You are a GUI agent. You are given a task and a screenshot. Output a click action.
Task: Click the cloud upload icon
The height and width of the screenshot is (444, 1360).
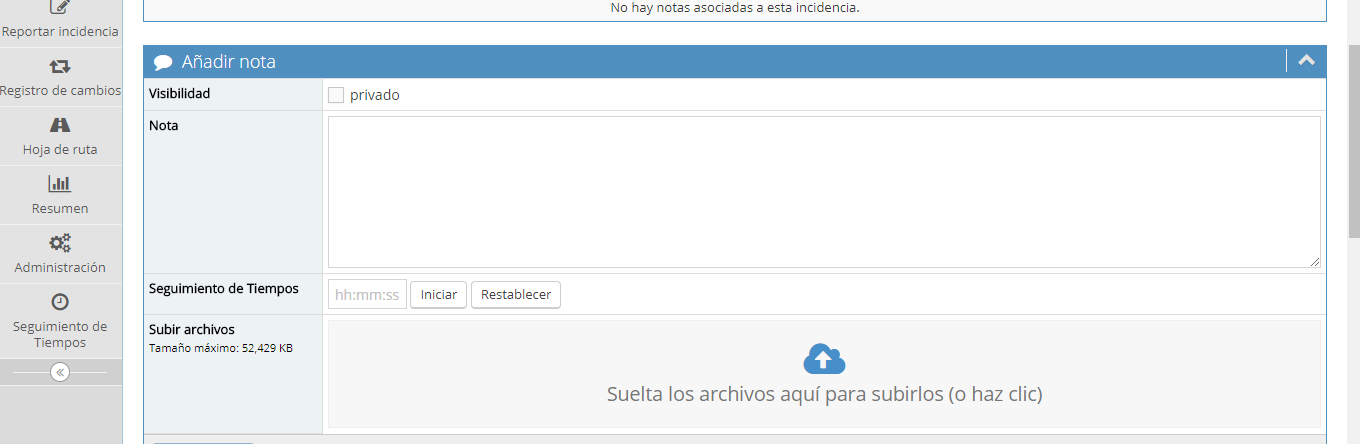824,358
